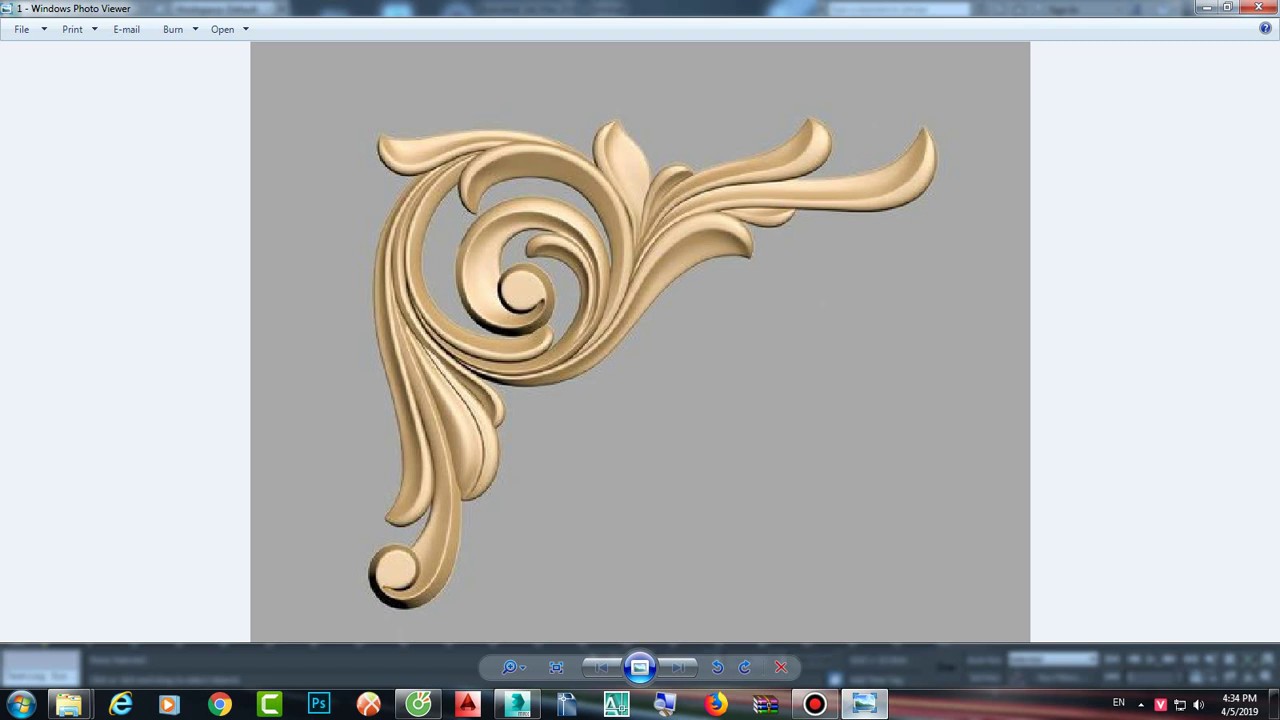Viewport: 1280px width, 720px height.
Task: Launch Internet Explorer from taskbar
Action: coord(120,704)
